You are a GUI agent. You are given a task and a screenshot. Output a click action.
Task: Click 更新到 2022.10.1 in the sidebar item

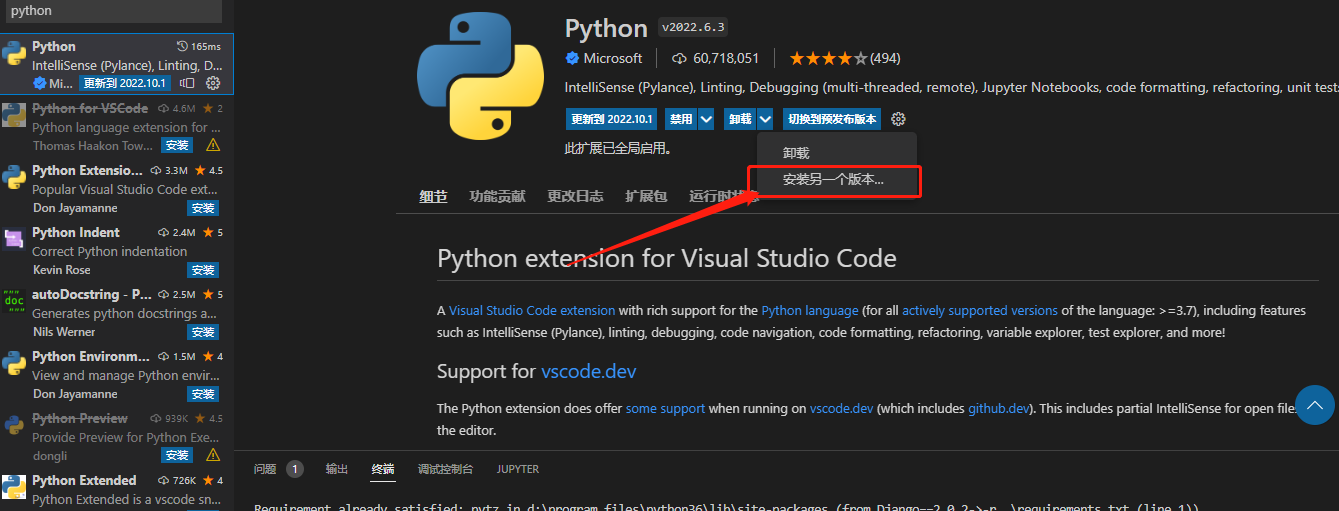tap(125, 83)
